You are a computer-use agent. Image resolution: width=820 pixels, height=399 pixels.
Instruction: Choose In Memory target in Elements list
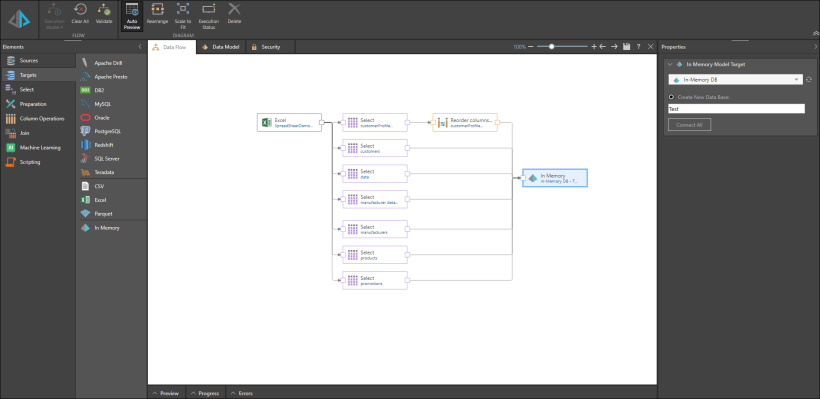111,228
